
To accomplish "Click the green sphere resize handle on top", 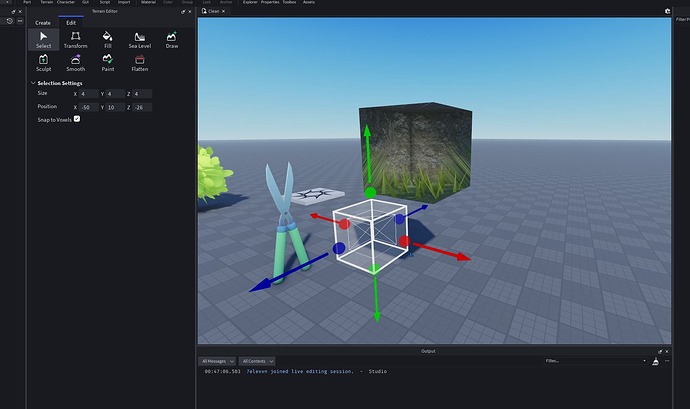I will 371,192.
